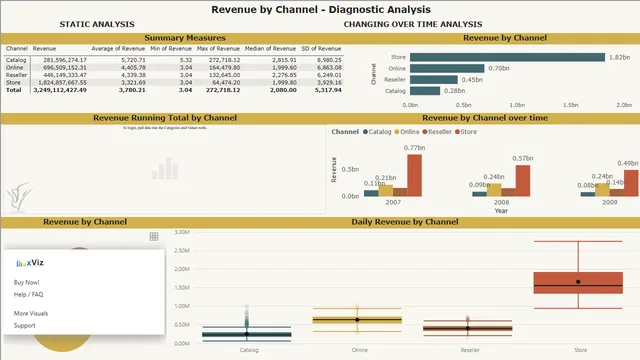Click Revenue Running Total by Channel title
The height and width of the screenshot is (360, 640).
[x=165, y=118]
